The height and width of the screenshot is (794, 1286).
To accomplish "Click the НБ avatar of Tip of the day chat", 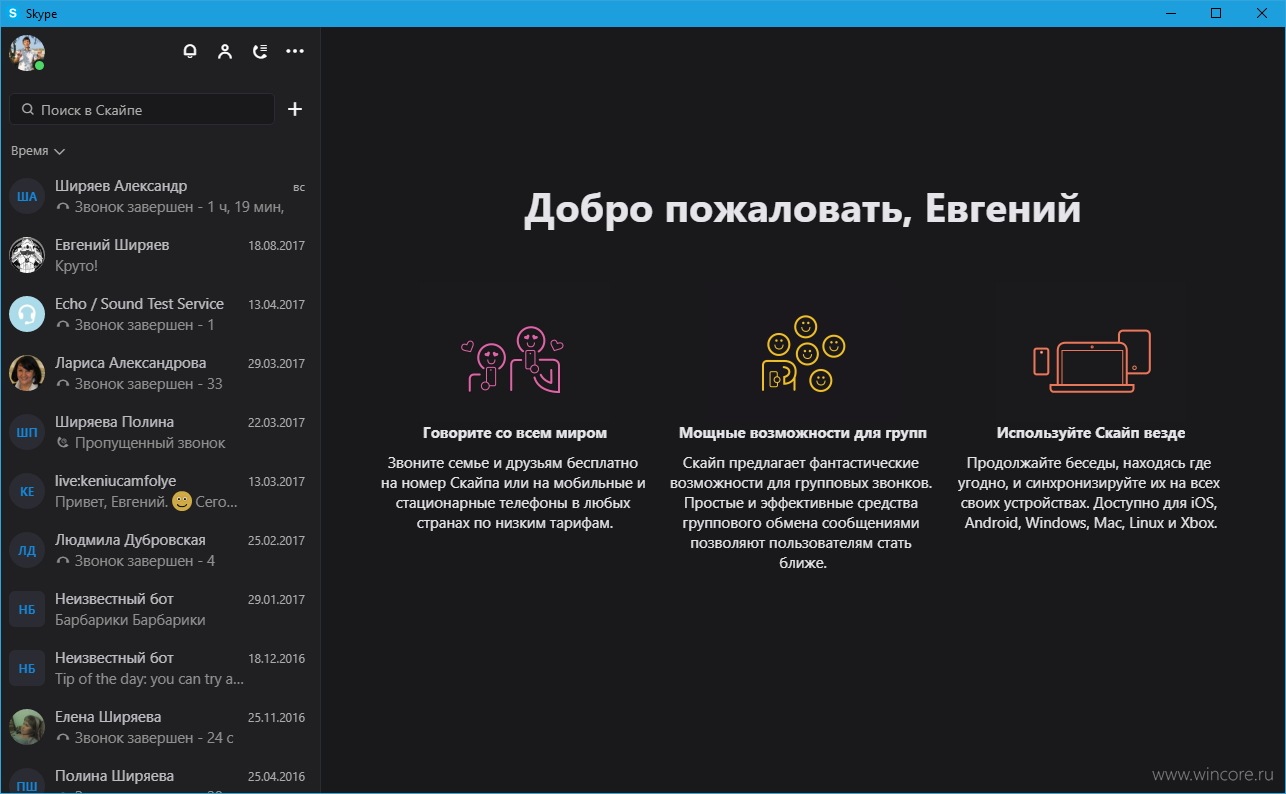I will 27,668.
